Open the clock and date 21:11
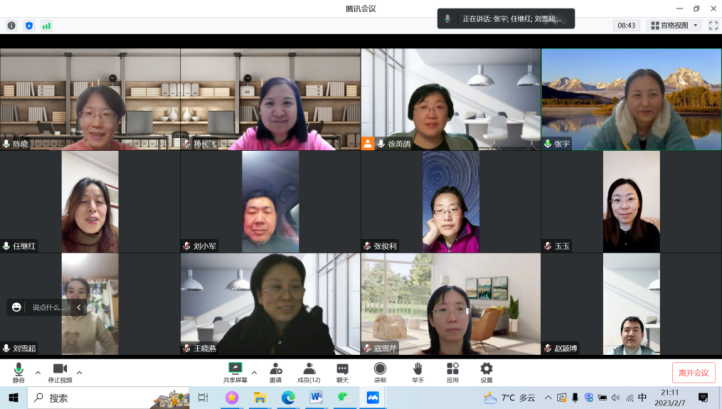722x409 pixels. (x=670, y=397)
